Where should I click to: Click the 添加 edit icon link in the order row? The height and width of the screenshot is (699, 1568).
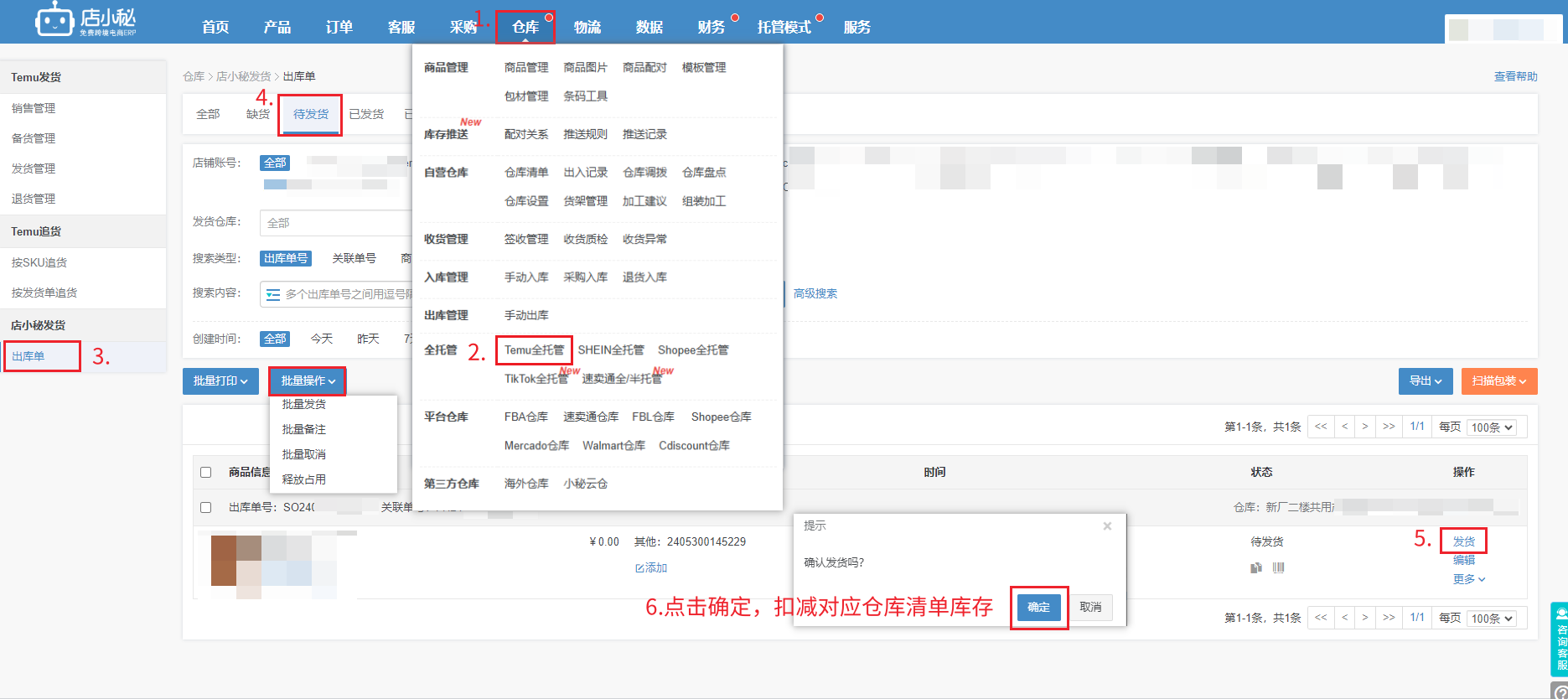coord(651,567)
